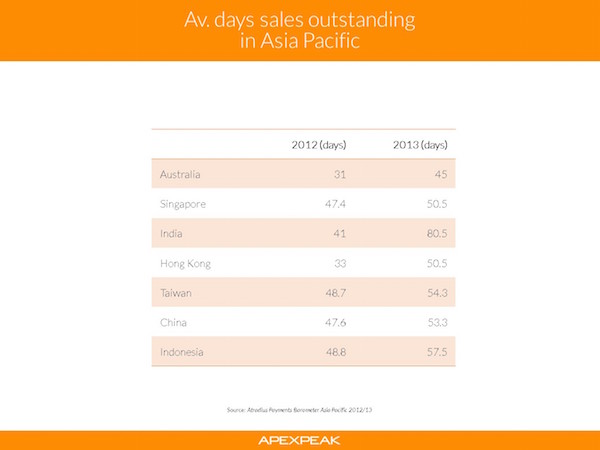600x450 pixels.
Task: Click the APEXPEAK logo in footer
Action: [299, 440]
